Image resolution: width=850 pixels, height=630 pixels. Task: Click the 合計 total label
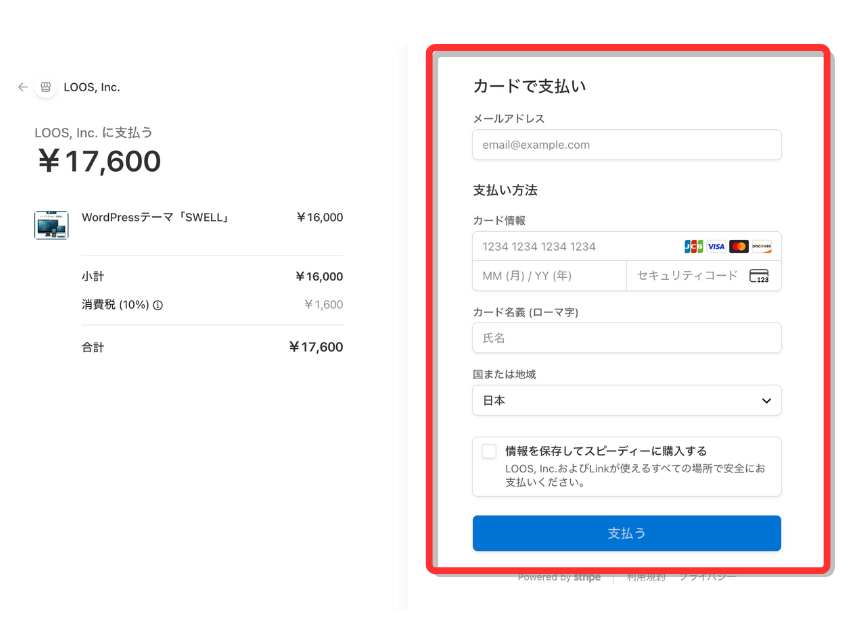coord(93,348)
